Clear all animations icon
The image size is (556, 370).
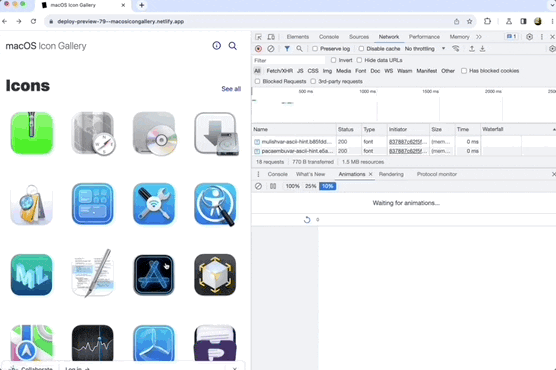click(x=258, y=186)
